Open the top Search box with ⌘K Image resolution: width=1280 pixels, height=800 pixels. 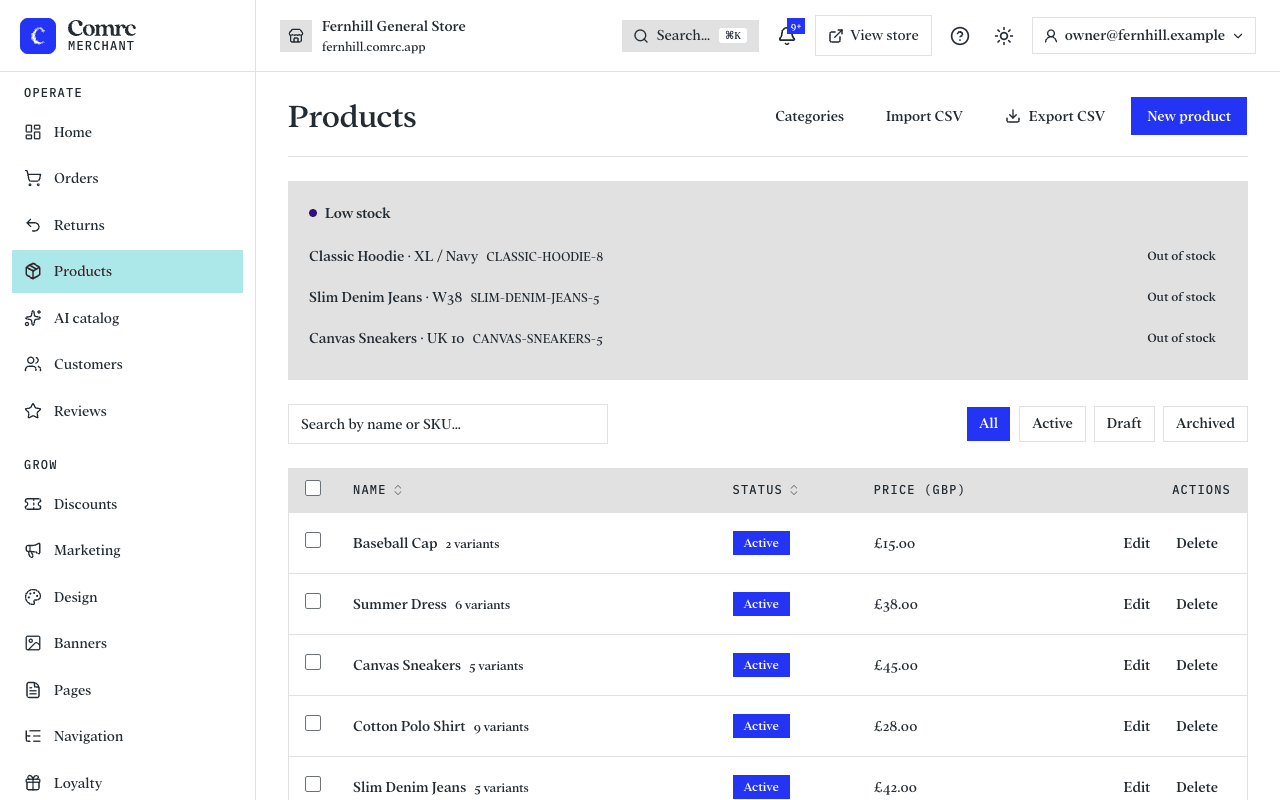[690, 36]
